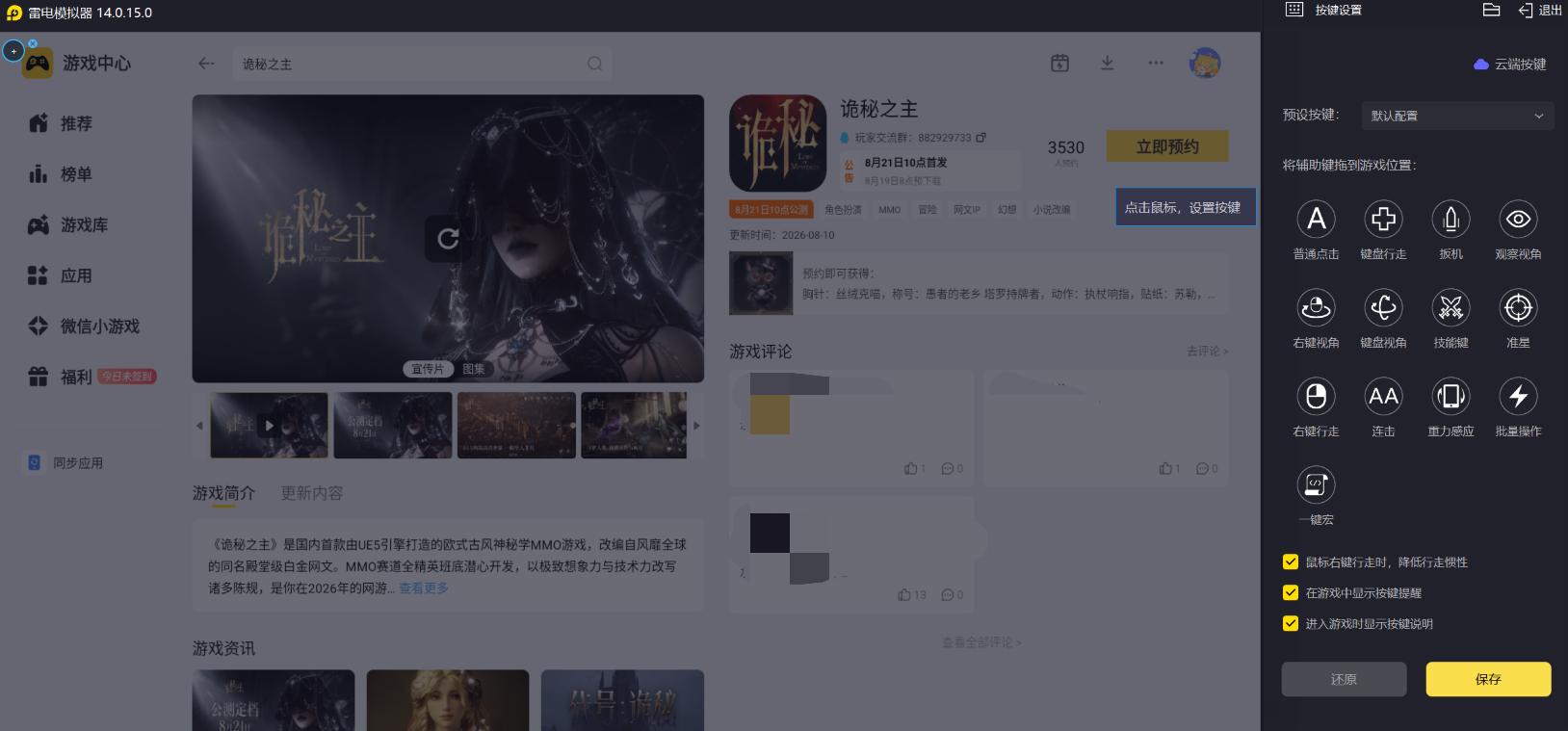Open 查看全部评论 link
Screen dimensions: 1568x731
(x=981, y=642)
